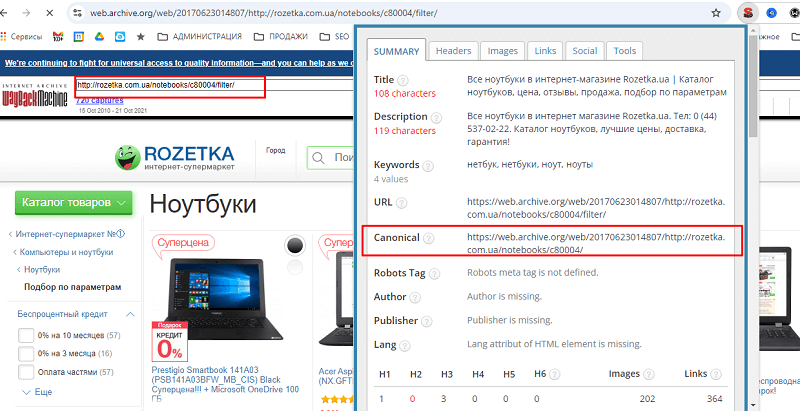Click the black round W extension icon

(796, 13)
